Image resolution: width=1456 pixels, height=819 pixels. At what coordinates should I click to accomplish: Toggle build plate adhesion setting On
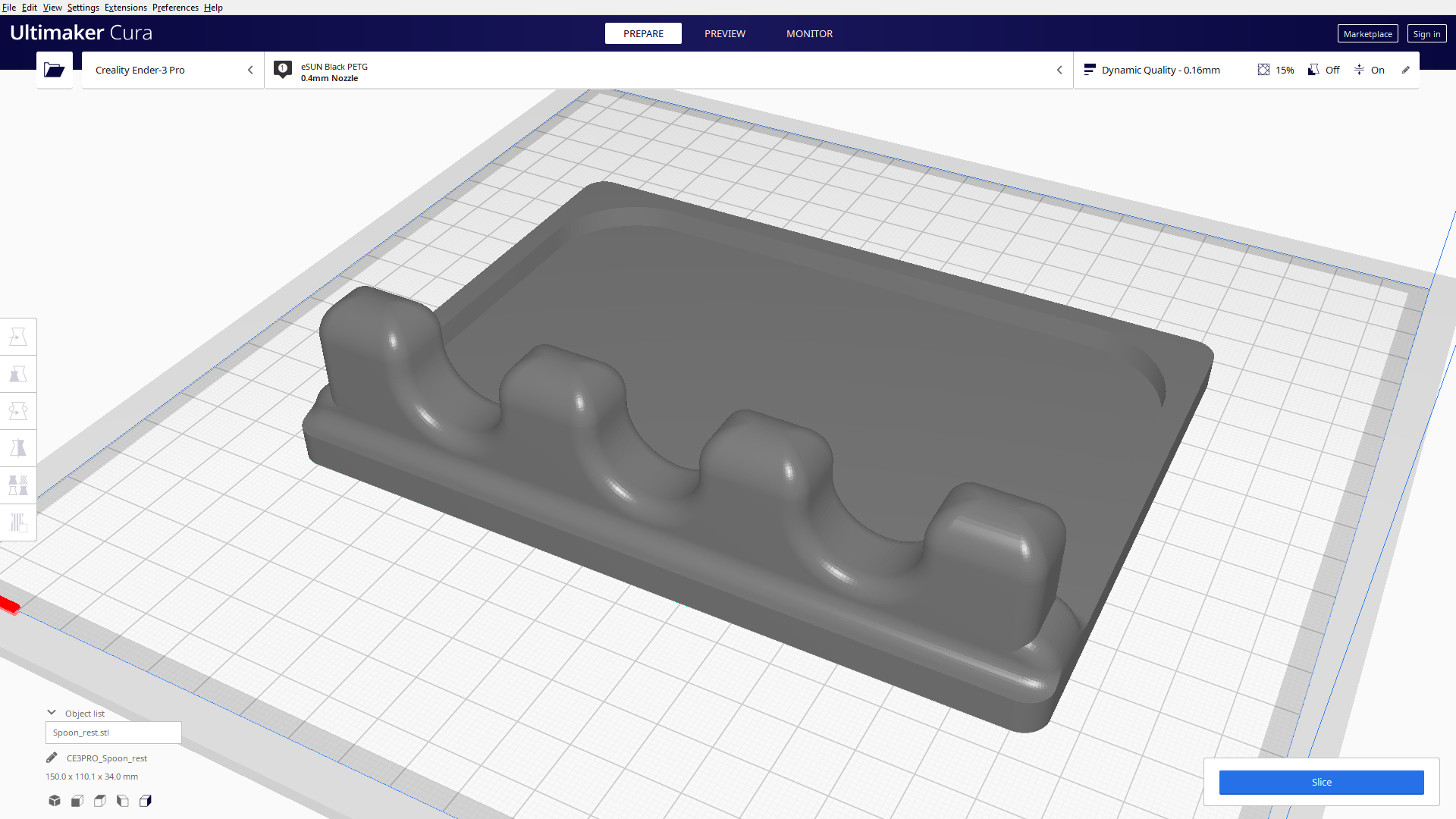click(1370, 70)
